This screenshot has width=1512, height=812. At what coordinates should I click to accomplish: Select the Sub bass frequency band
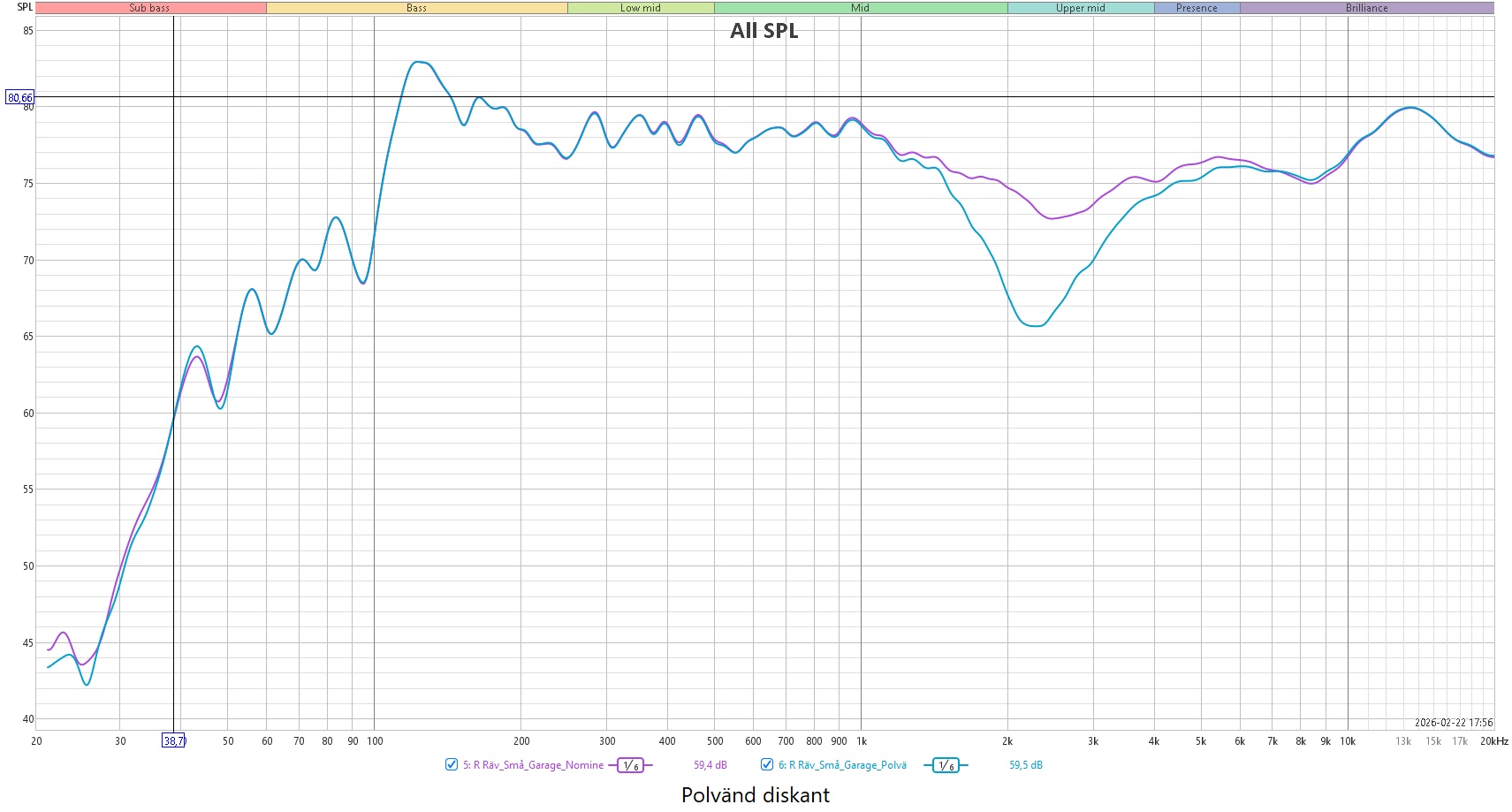coord(150,8)
